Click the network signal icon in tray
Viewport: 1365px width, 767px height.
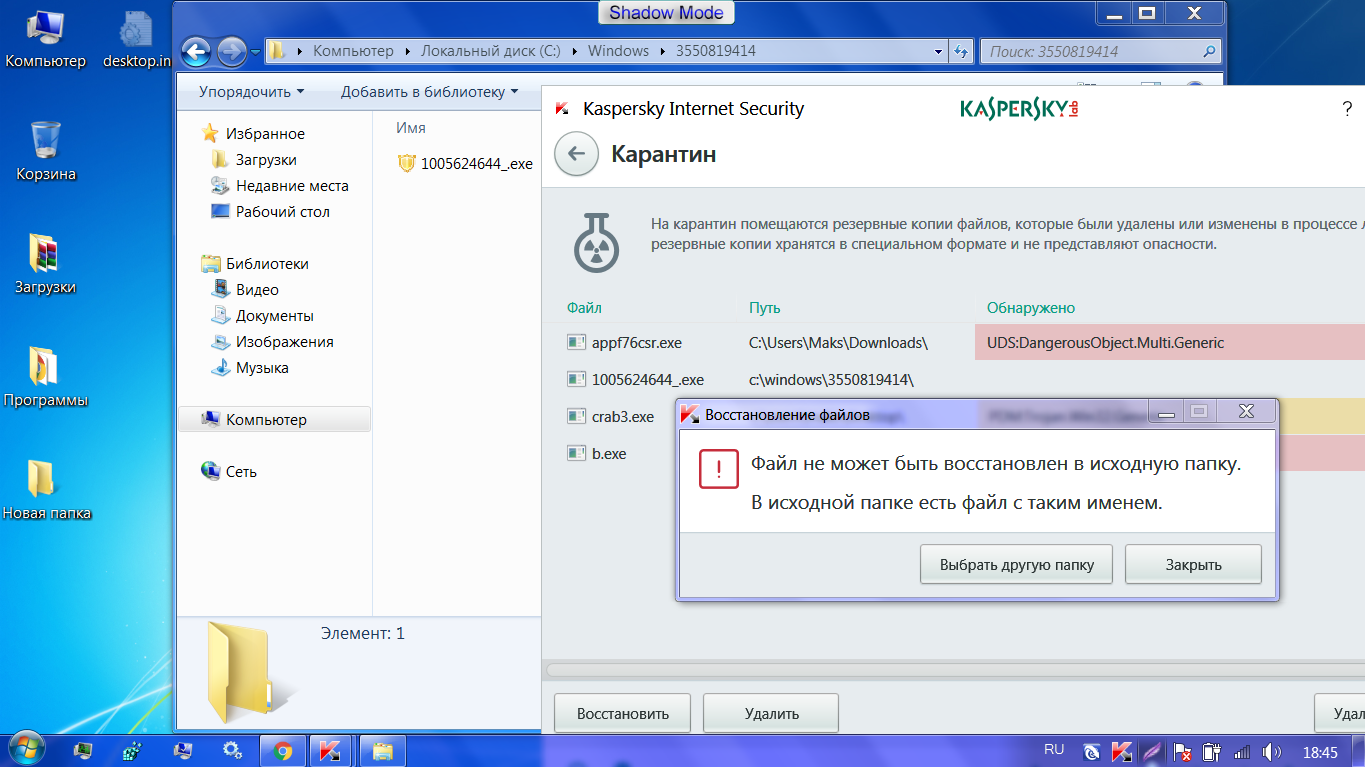coord(1242,751)
